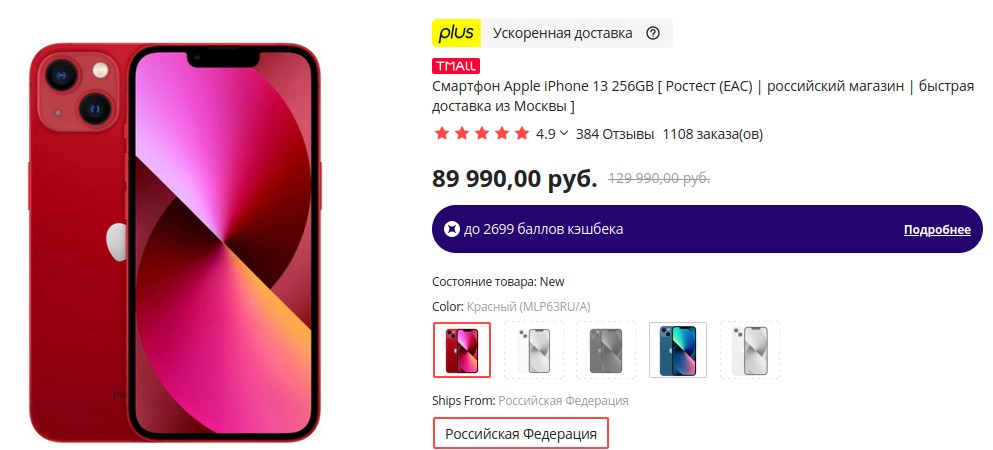Click the cashback points icon in the purple banner
Screen dimensions: 993x450
[451, 229]
